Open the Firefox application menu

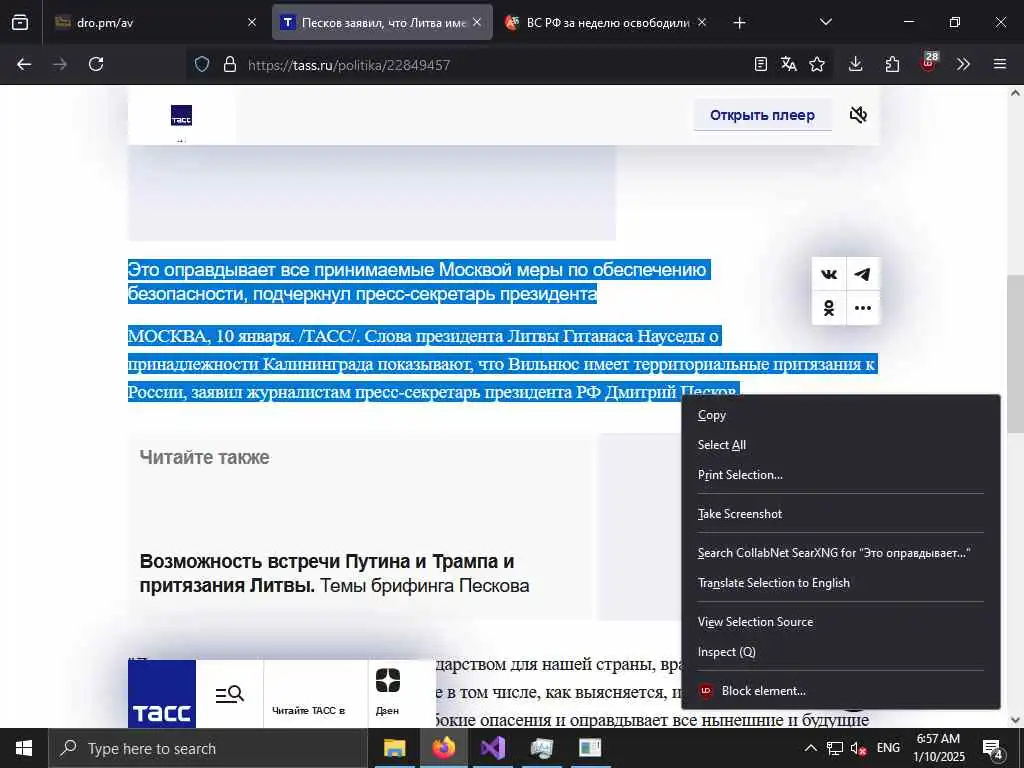pos(1000,64)
